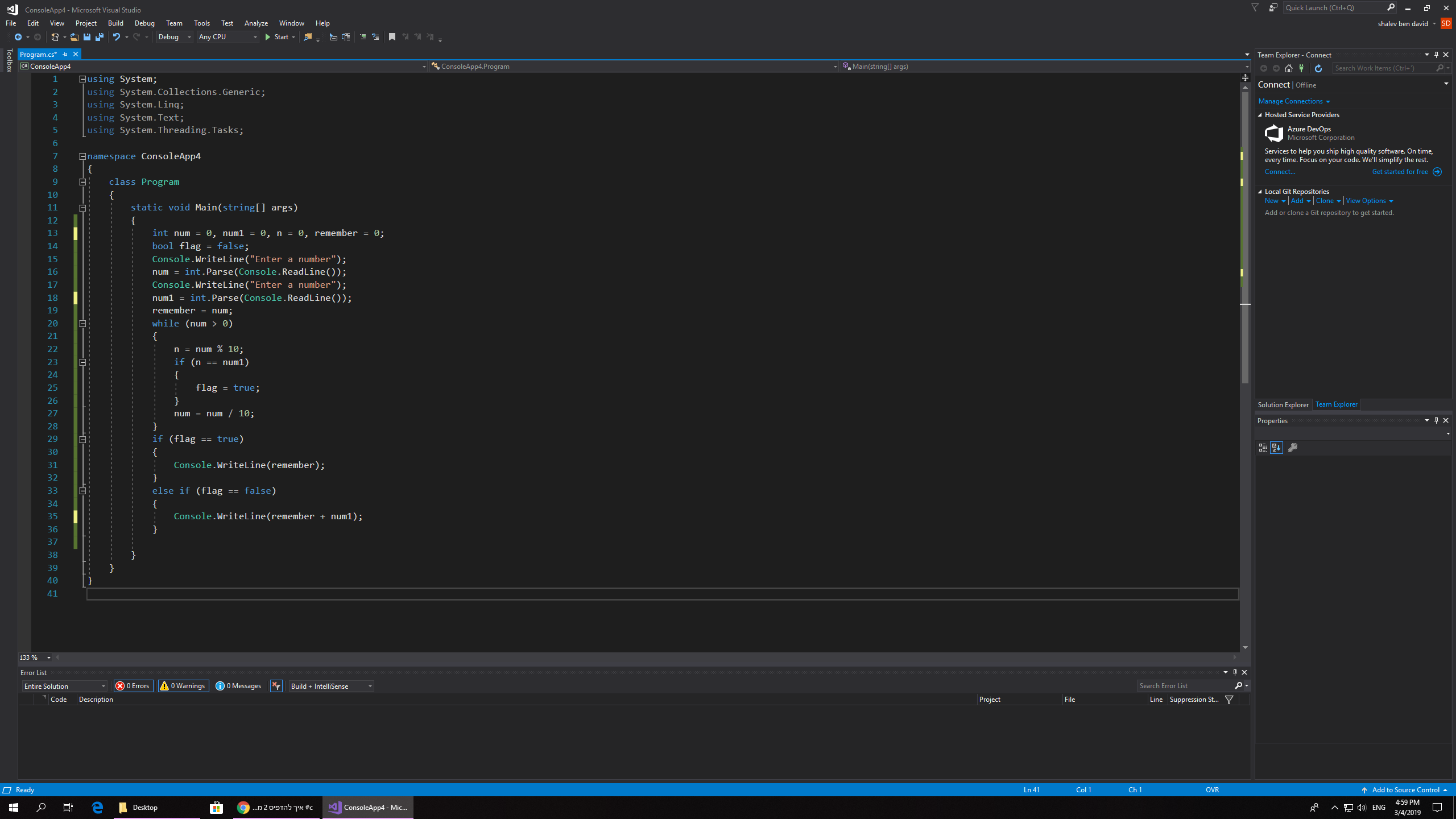Click the Properties pages wrench icon
This screenshot has width=1456, height=819.
pos(1293,448)
